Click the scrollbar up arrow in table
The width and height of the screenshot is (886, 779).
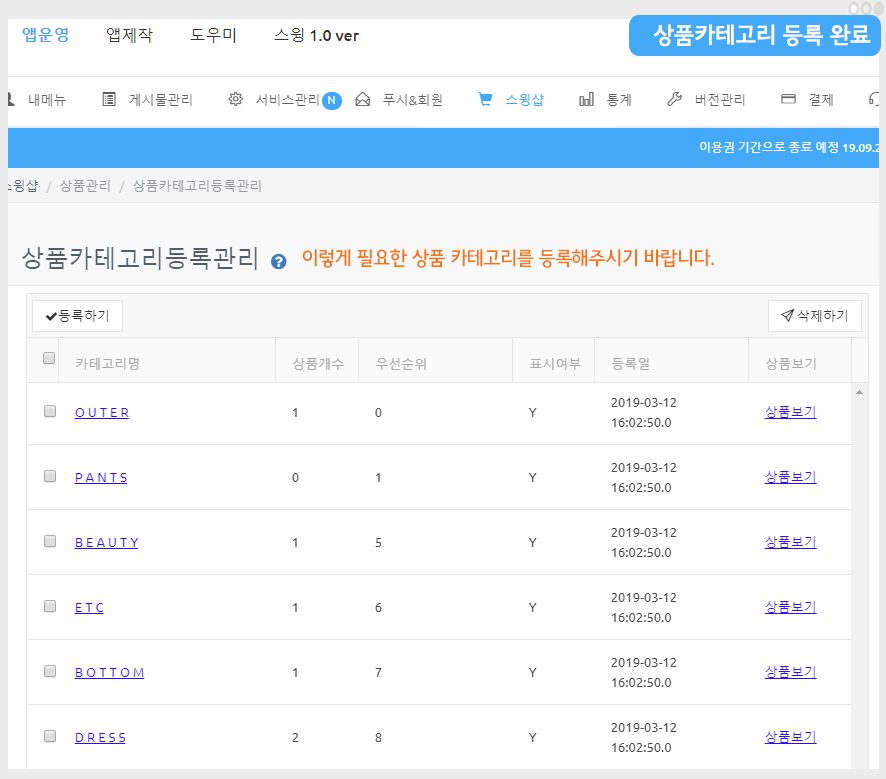(x=858, y=392)
